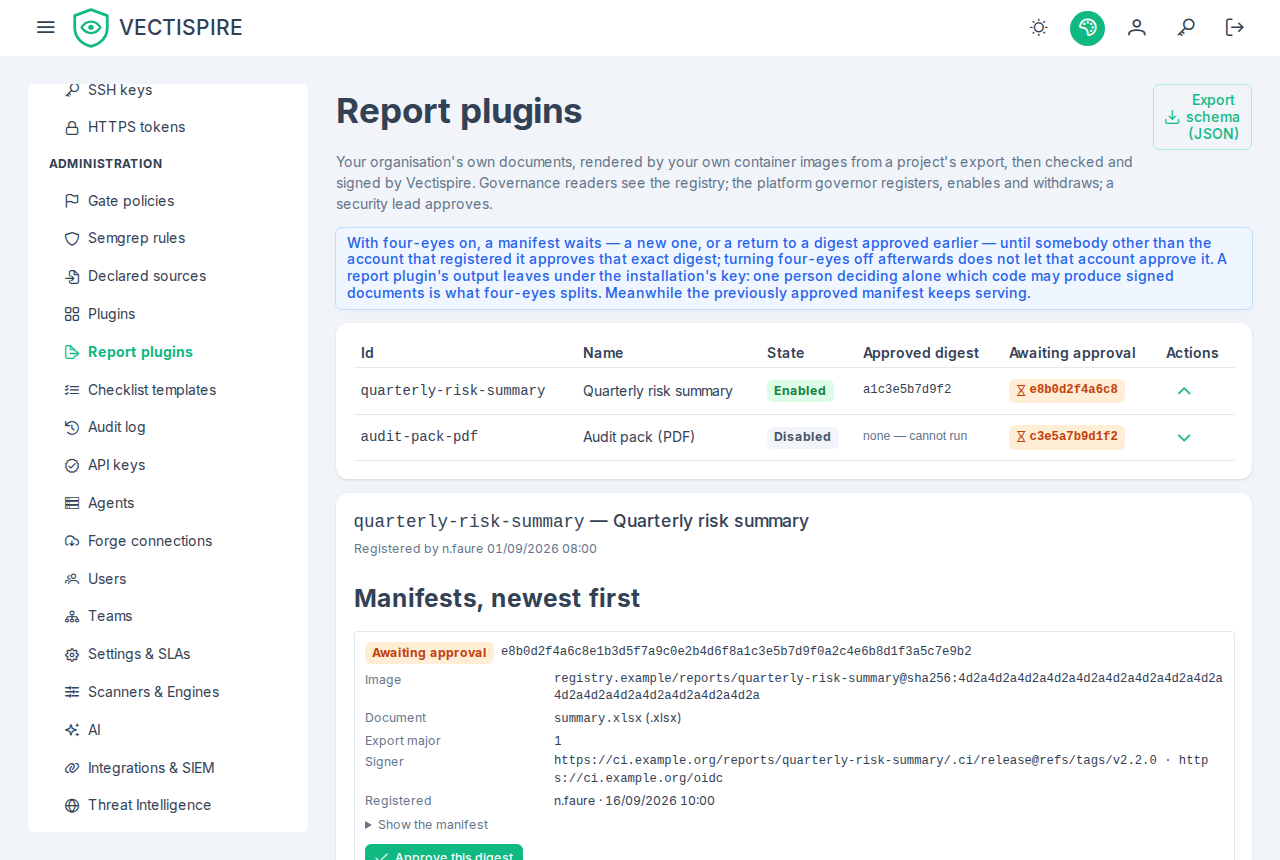Click the Semgrep rules shield icon
The height and width of the screenshot is (860, 1280).
(72, 238)
